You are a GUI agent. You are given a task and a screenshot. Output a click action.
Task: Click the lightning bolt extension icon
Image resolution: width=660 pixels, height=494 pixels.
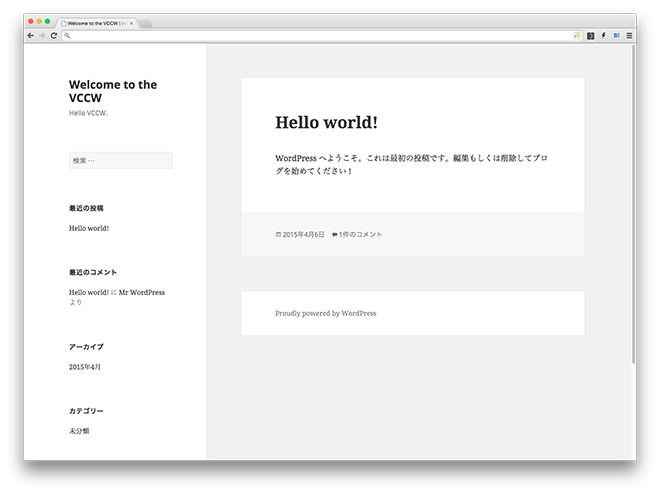pos(603,35)
